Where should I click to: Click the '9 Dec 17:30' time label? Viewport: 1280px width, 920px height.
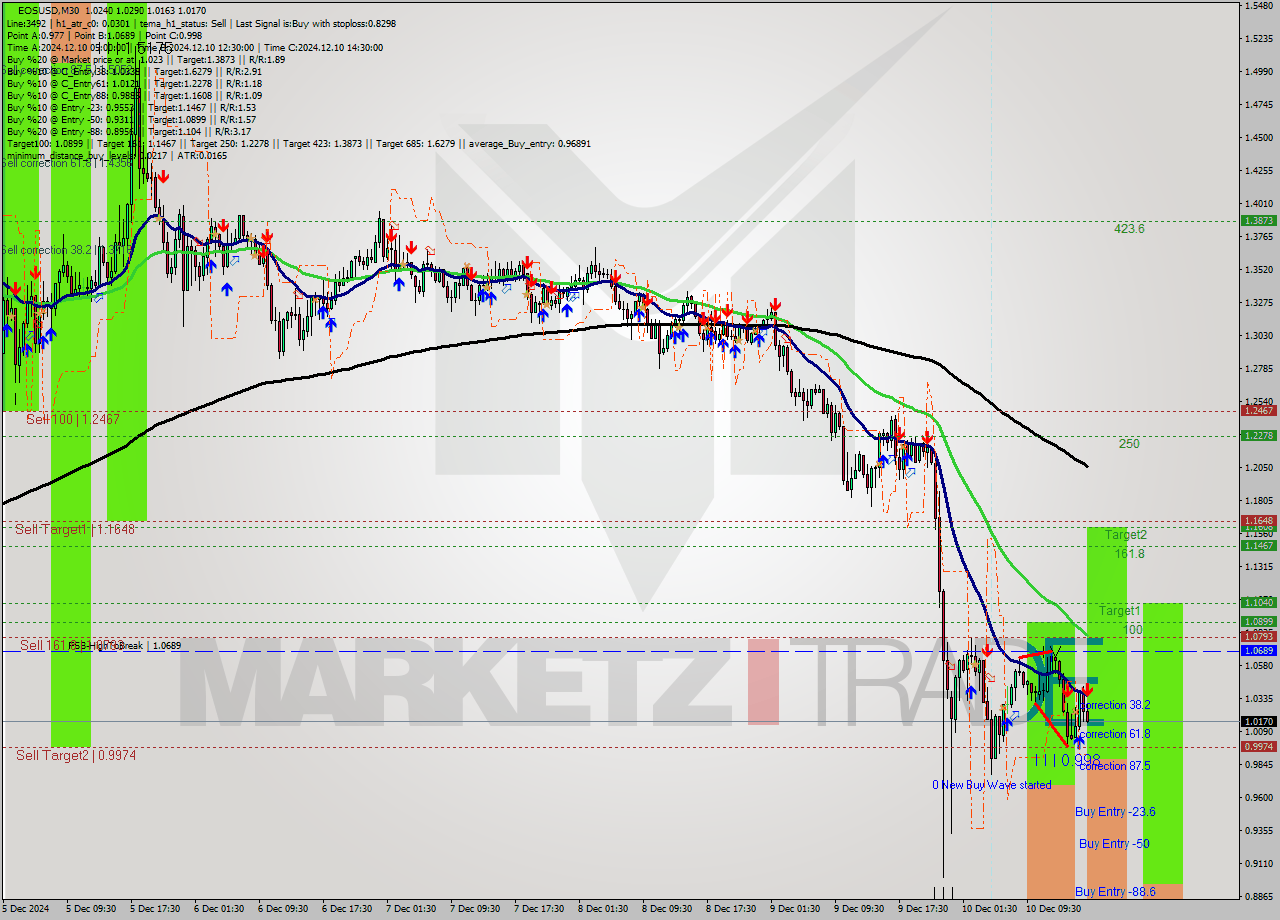click(923, 909)
